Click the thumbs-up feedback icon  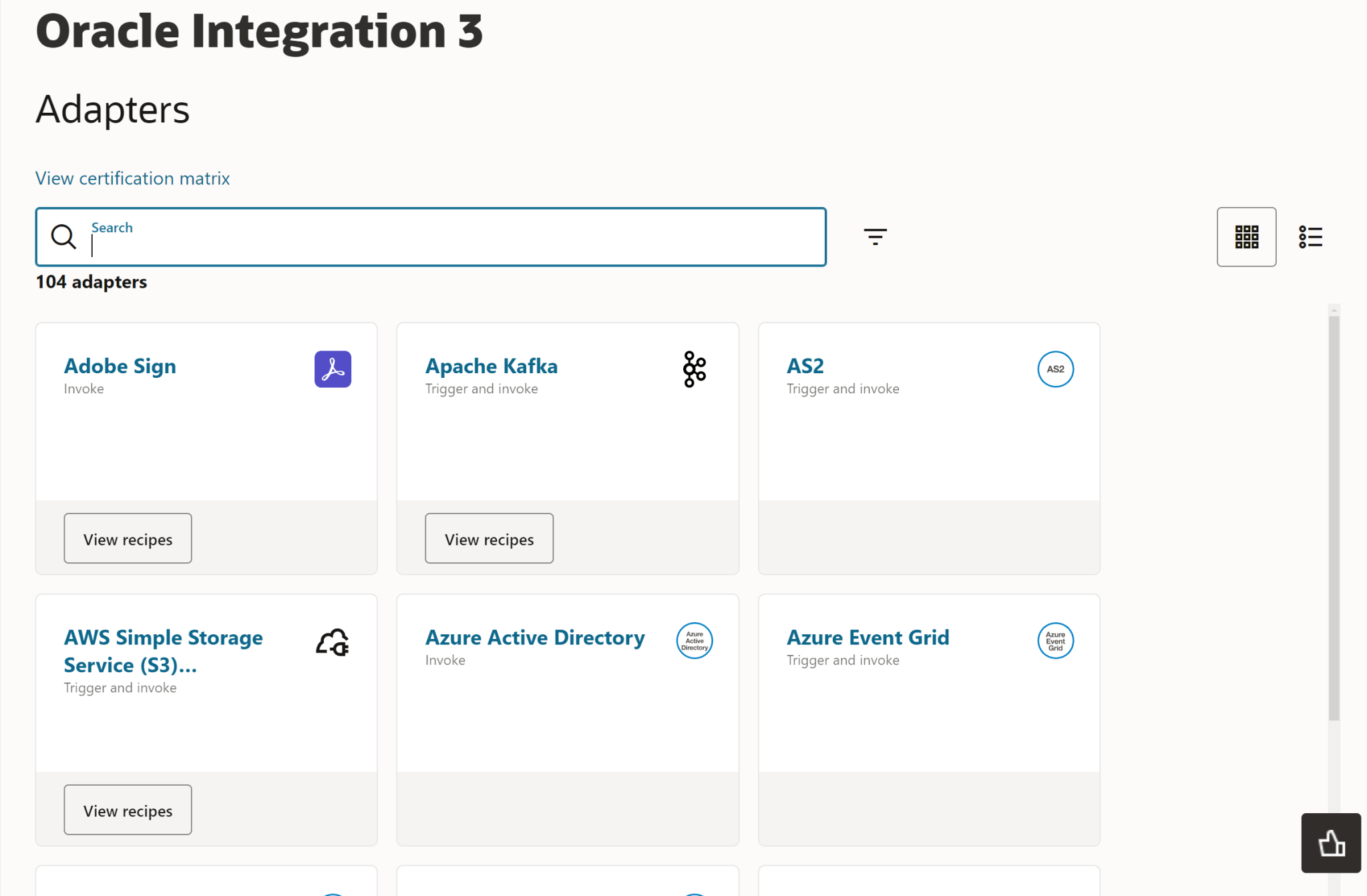point(1330,843)
